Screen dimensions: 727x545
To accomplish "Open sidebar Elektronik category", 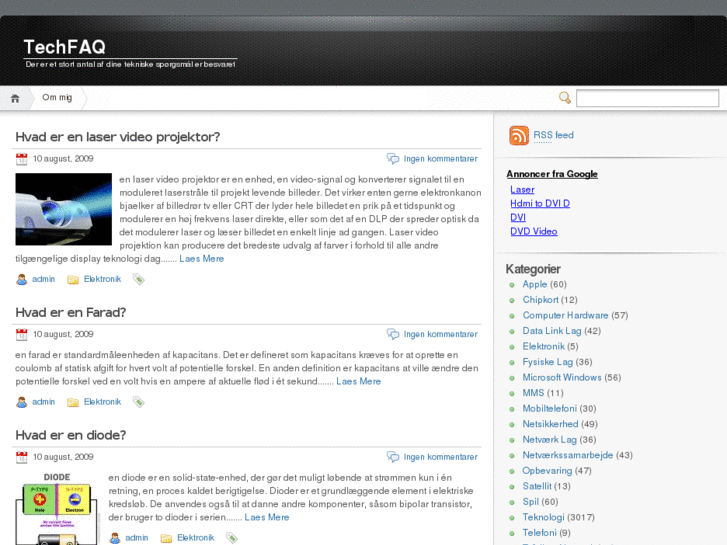I will [x=543, y=346].
